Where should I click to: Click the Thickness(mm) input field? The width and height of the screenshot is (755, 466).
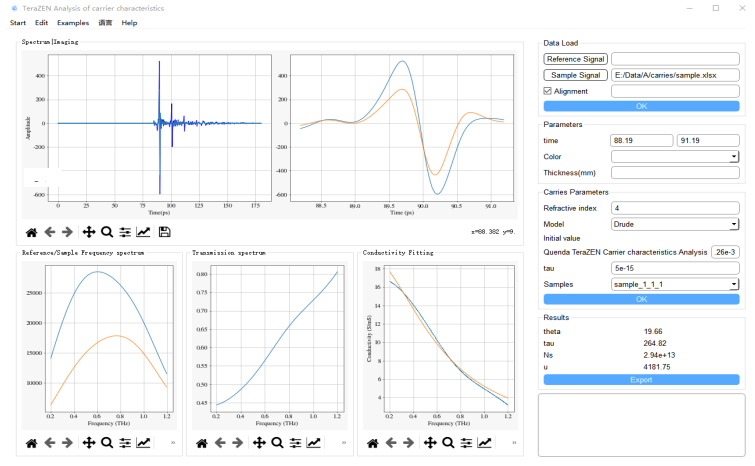(x=674, y=173)
